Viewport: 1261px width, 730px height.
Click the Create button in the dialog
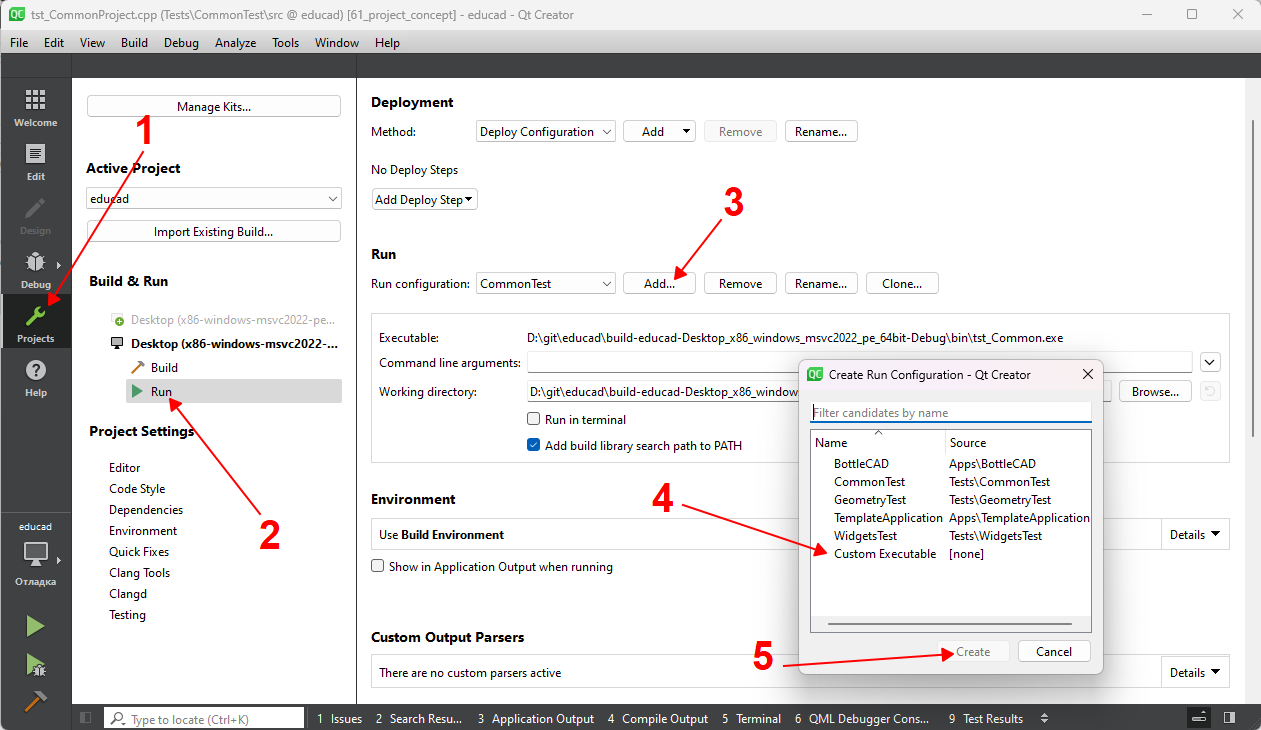point(973,652)
